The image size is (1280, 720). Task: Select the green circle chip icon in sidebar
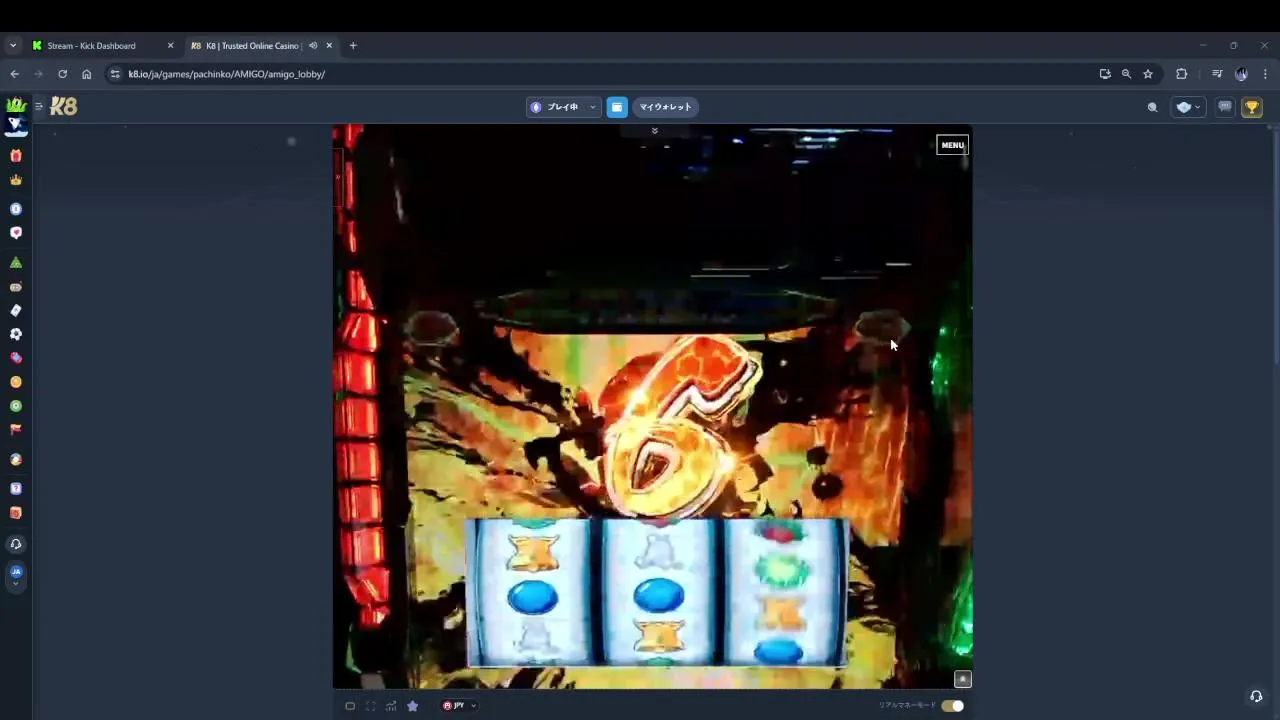tap(16, 406)
